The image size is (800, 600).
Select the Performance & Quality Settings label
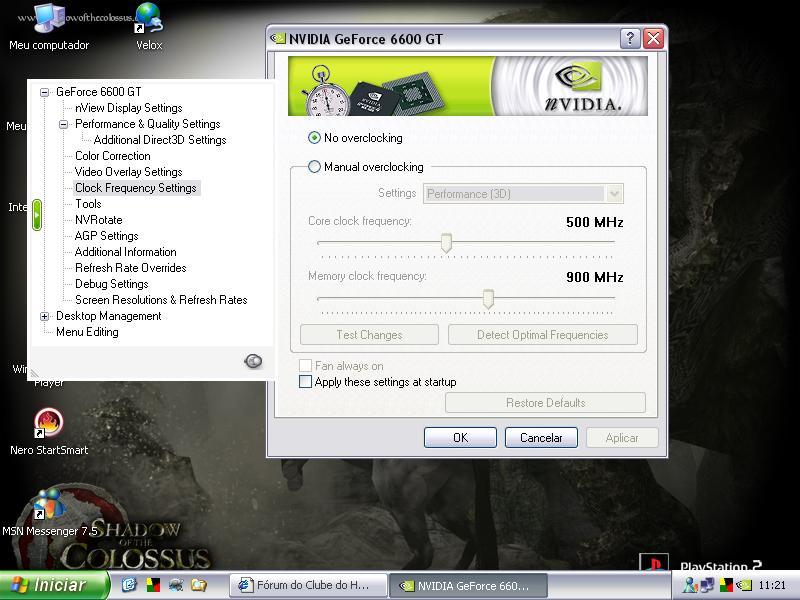[147, 124]
